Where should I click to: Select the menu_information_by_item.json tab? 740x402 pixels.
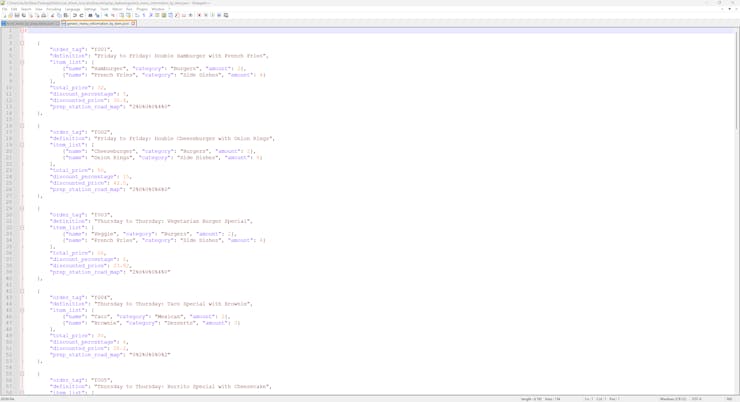97,23
